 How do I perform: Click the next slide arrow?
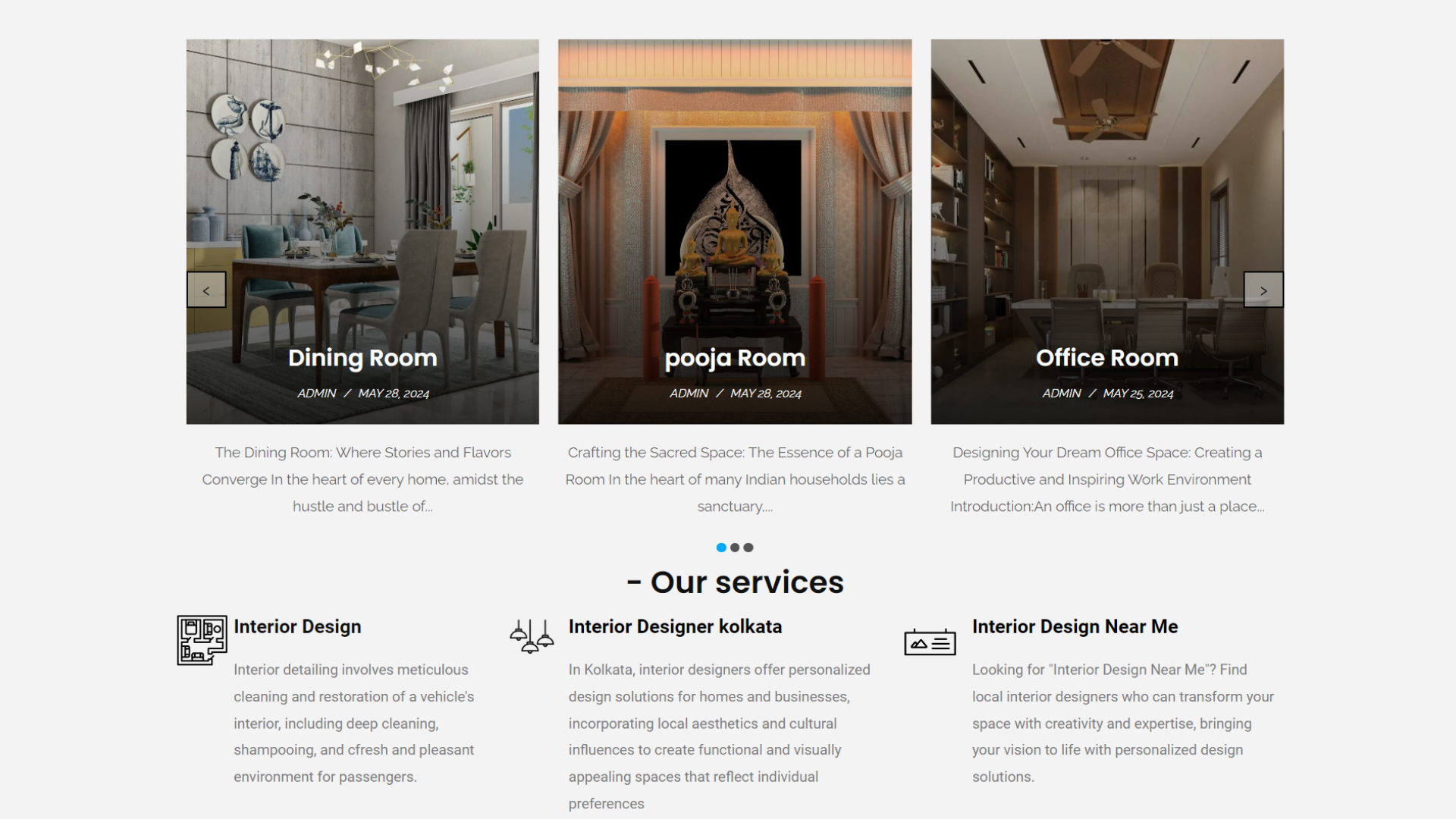pyautogui.click(x=1263, y=290)
